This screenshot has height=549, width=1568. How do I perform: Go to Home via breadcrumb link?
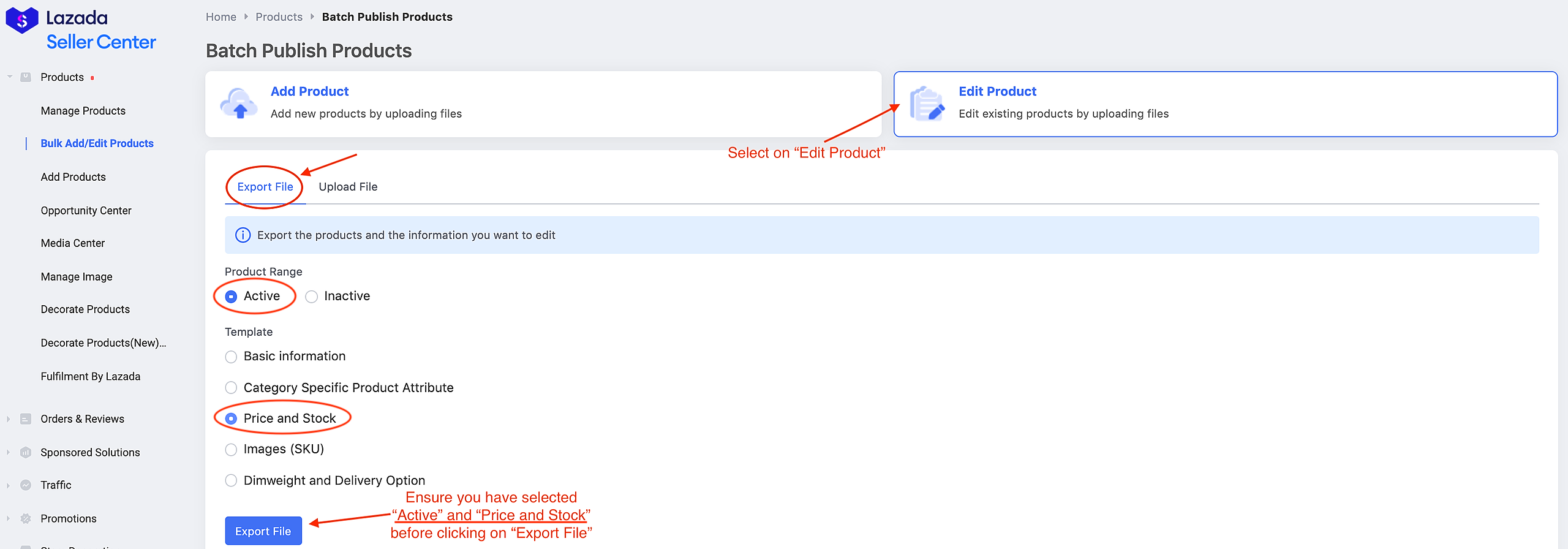[221, 17]
